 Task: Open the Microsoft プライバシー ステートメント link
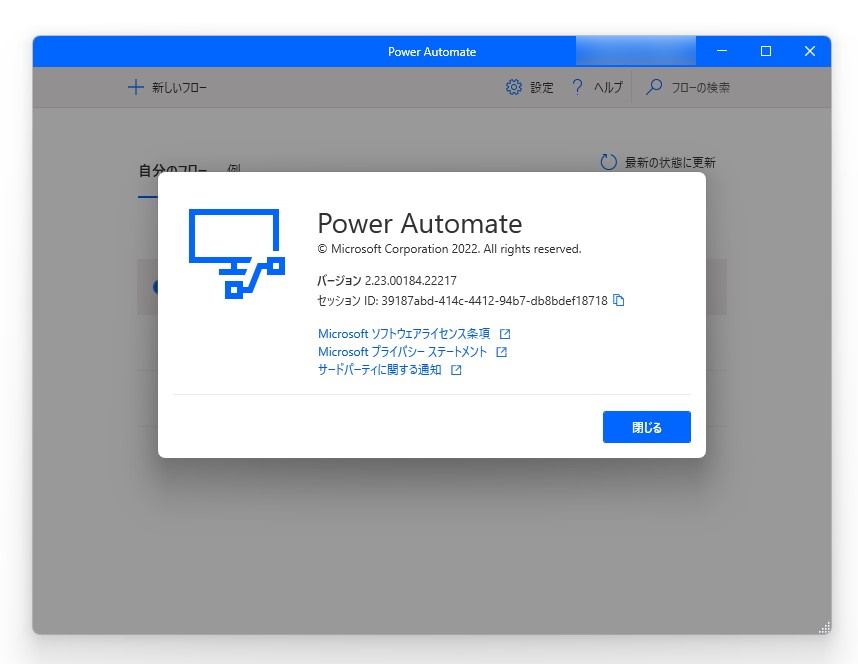tap(398, 351)
